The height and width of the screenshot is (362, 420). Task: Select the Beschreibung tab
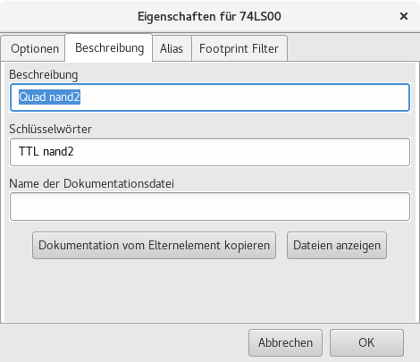click(109, 48)
